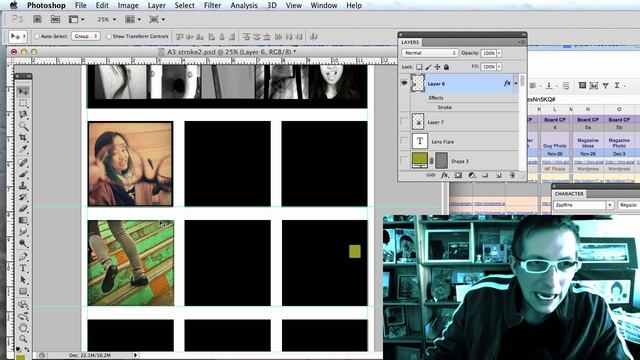Select the Move tool in toolbox
Image resolution: width=640 pixels, height=360 pixels.
tap(23, 91)
